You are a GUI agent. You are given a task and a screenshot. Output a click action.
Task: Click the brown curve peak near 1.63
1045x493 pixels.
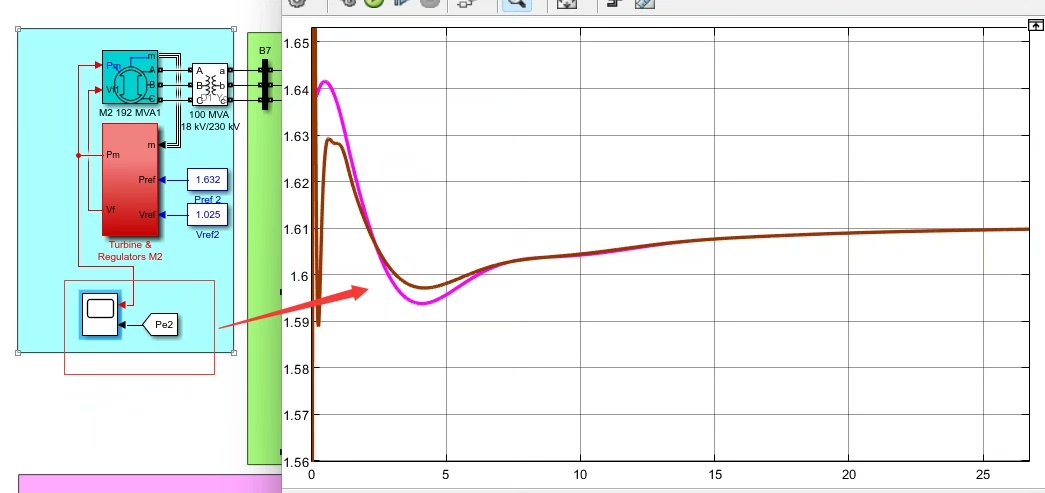330,139
